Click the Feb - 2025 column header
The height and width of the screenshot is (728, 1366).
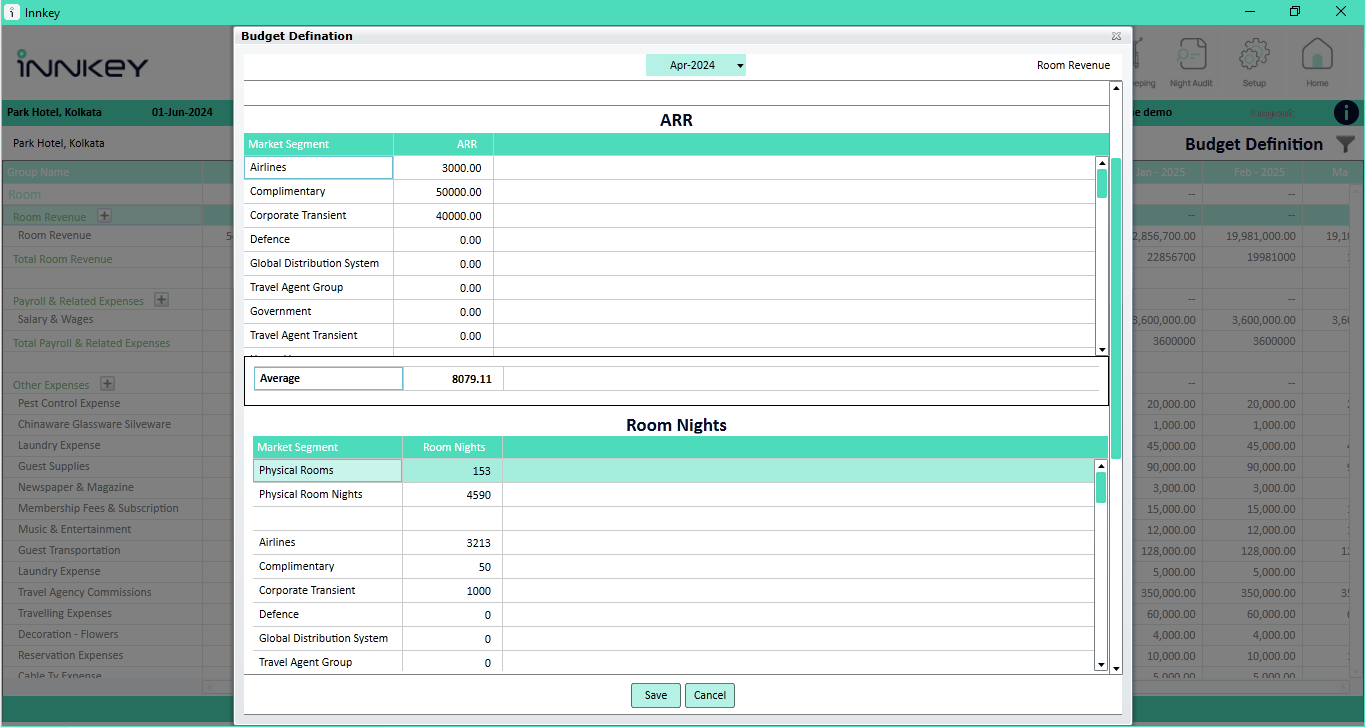pos(1251,173)
